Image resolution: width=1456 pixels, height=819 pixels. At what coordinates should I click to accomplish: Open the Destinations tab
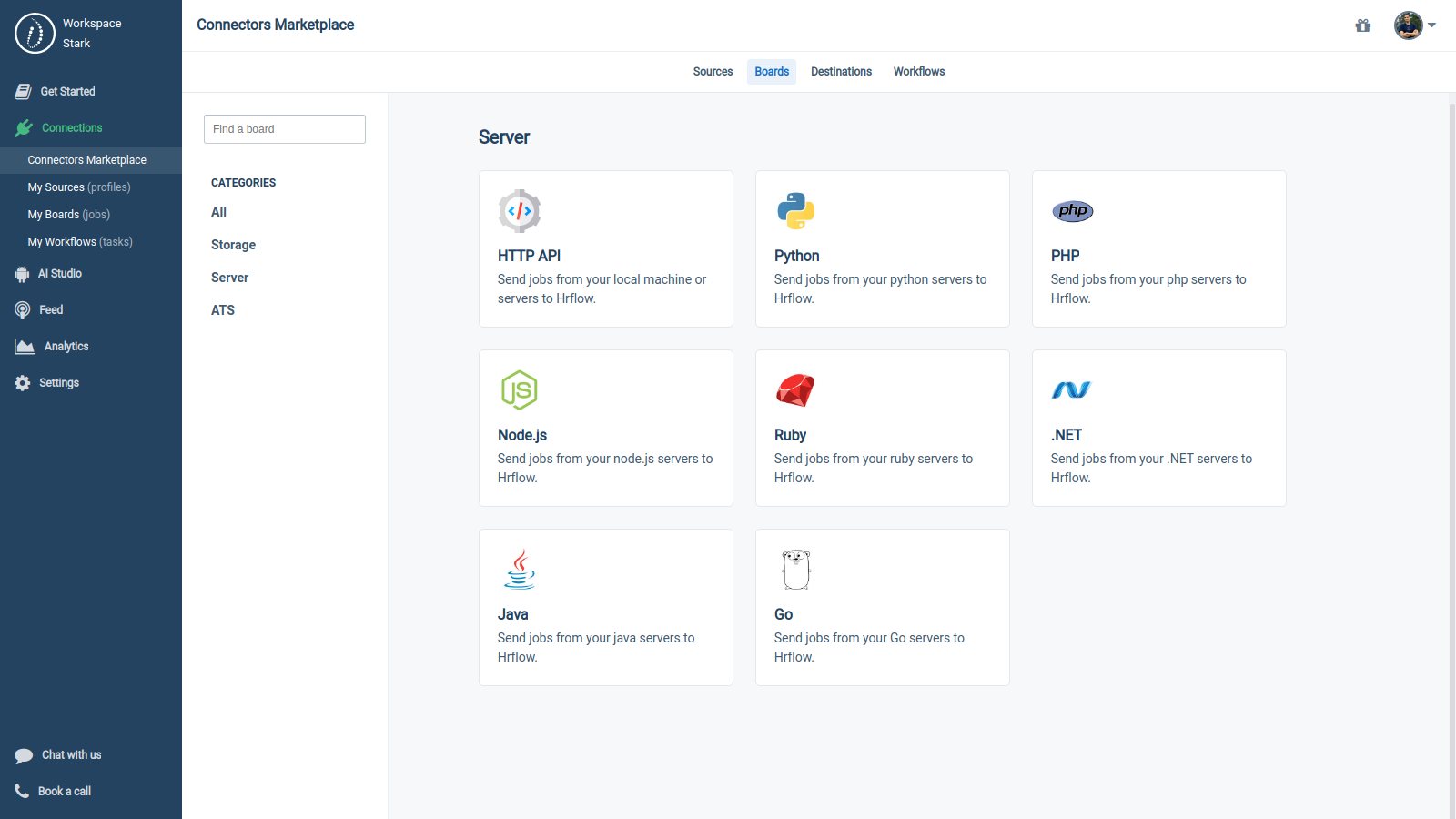point(842,72)
